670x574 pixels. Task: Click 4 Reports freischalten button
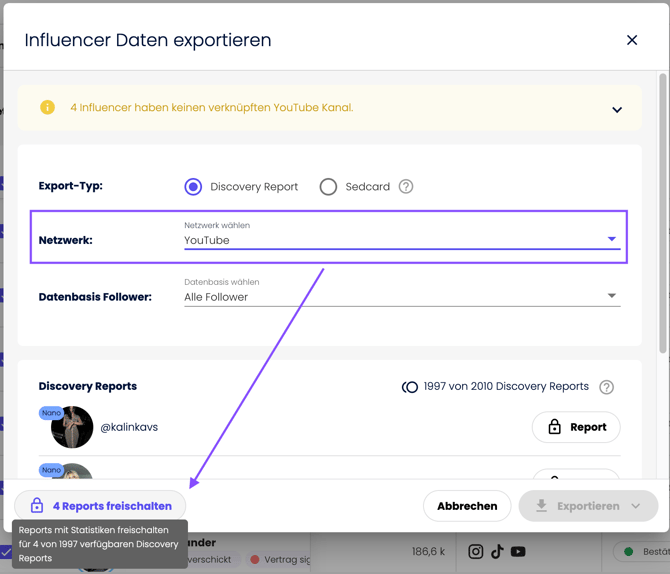[100, 506]
